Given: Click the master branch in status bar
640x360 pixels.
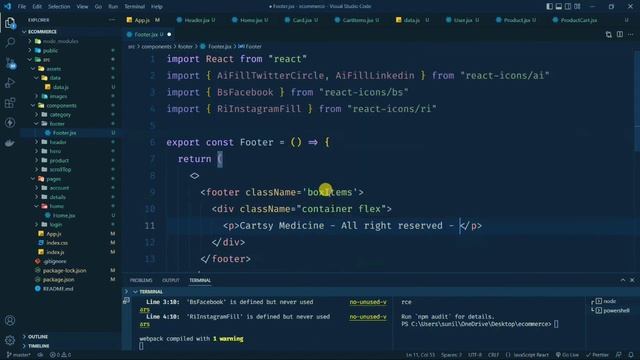Looking at the screenshot, I should coord(19,355).
